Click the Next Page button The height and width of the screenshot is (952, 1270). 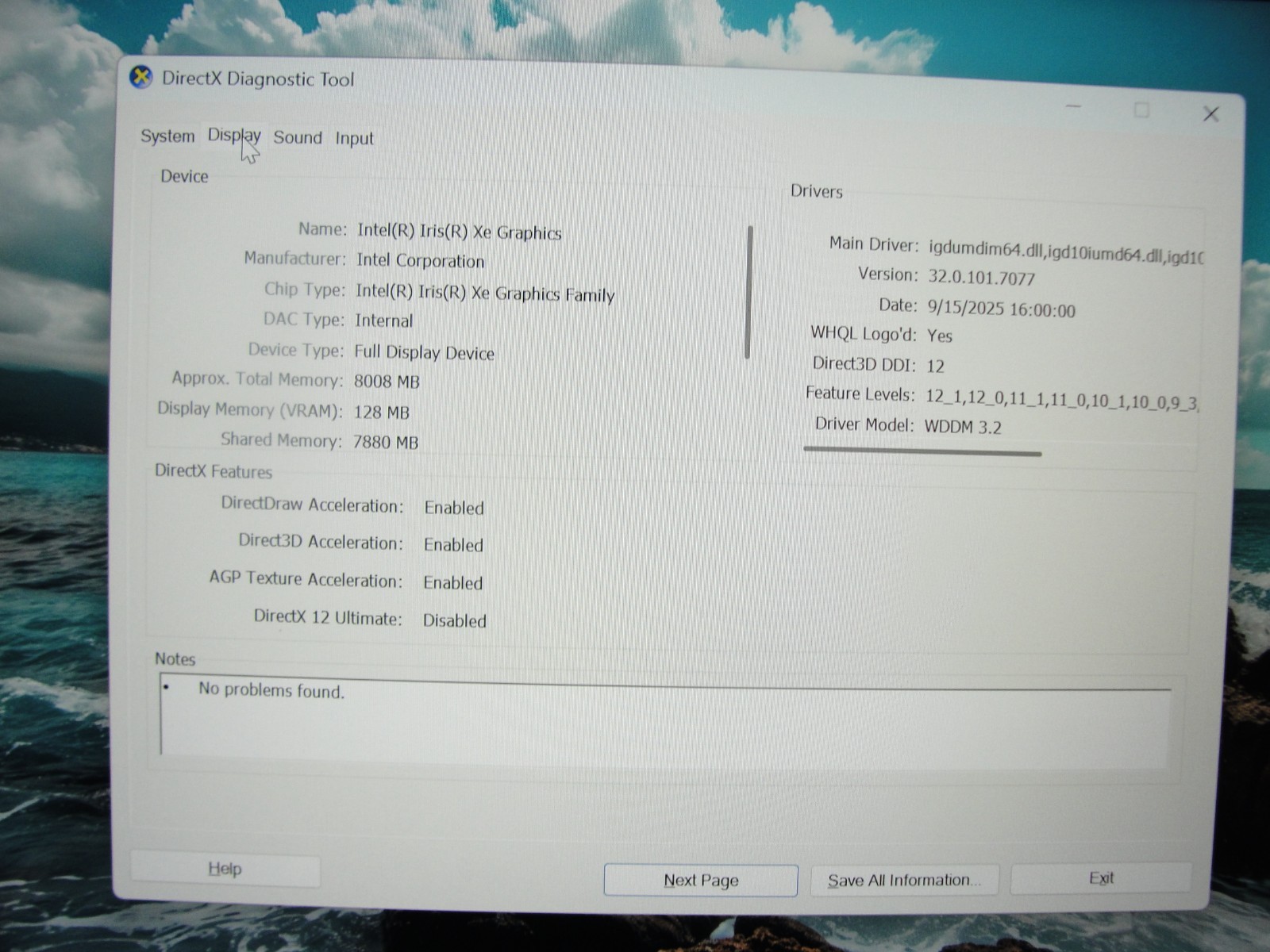701,880
